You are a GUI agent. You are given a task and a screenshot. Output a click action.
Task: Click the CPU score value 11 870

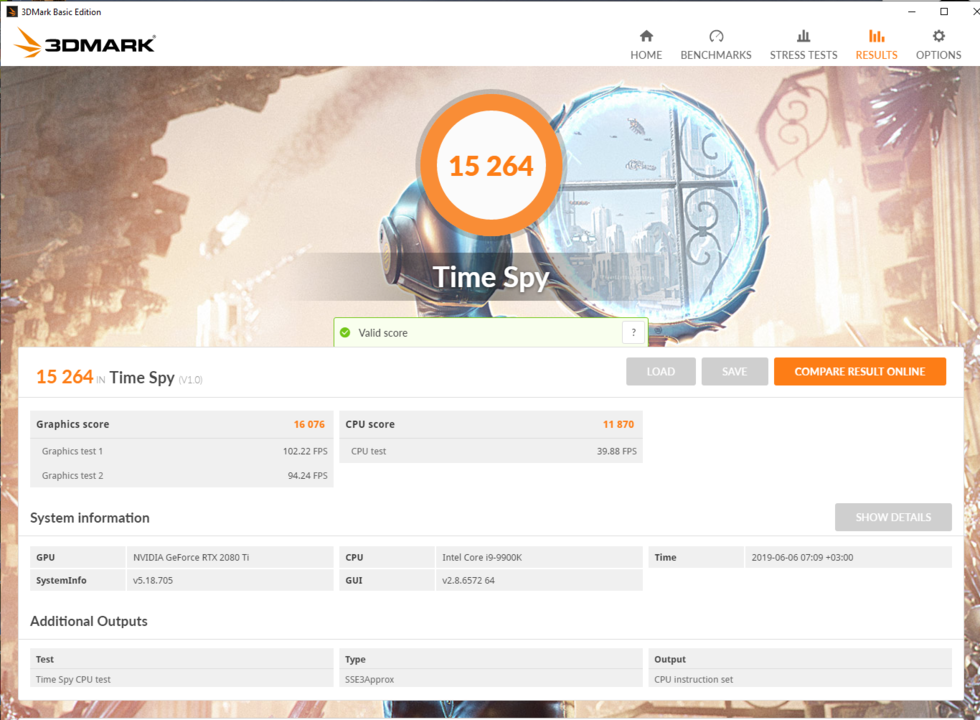pyautogui.click(x=618, y=424)
